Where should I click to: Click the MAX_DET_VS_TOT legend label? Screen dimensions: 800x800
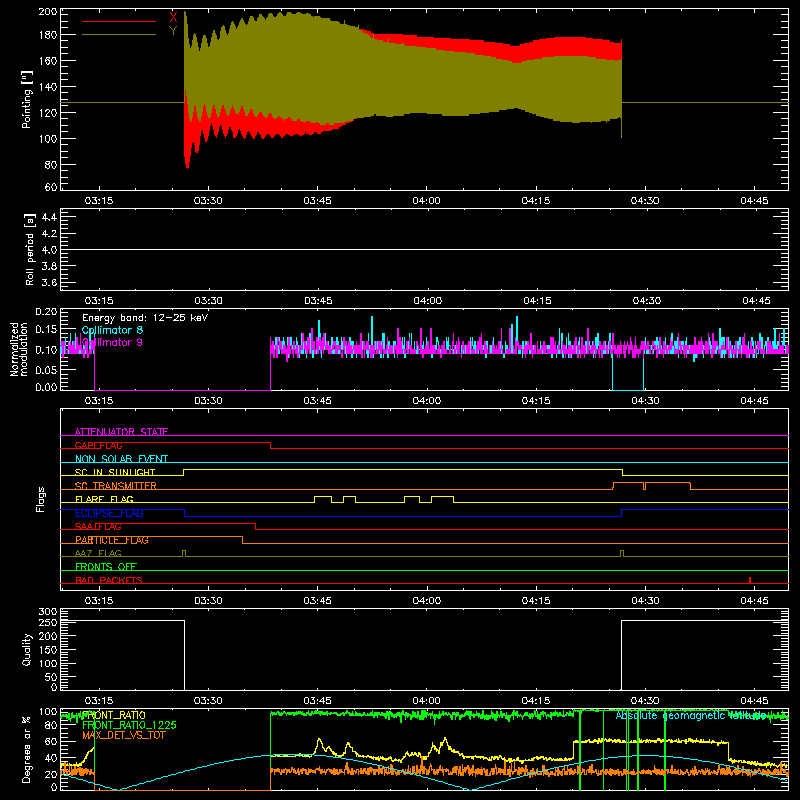124,735
